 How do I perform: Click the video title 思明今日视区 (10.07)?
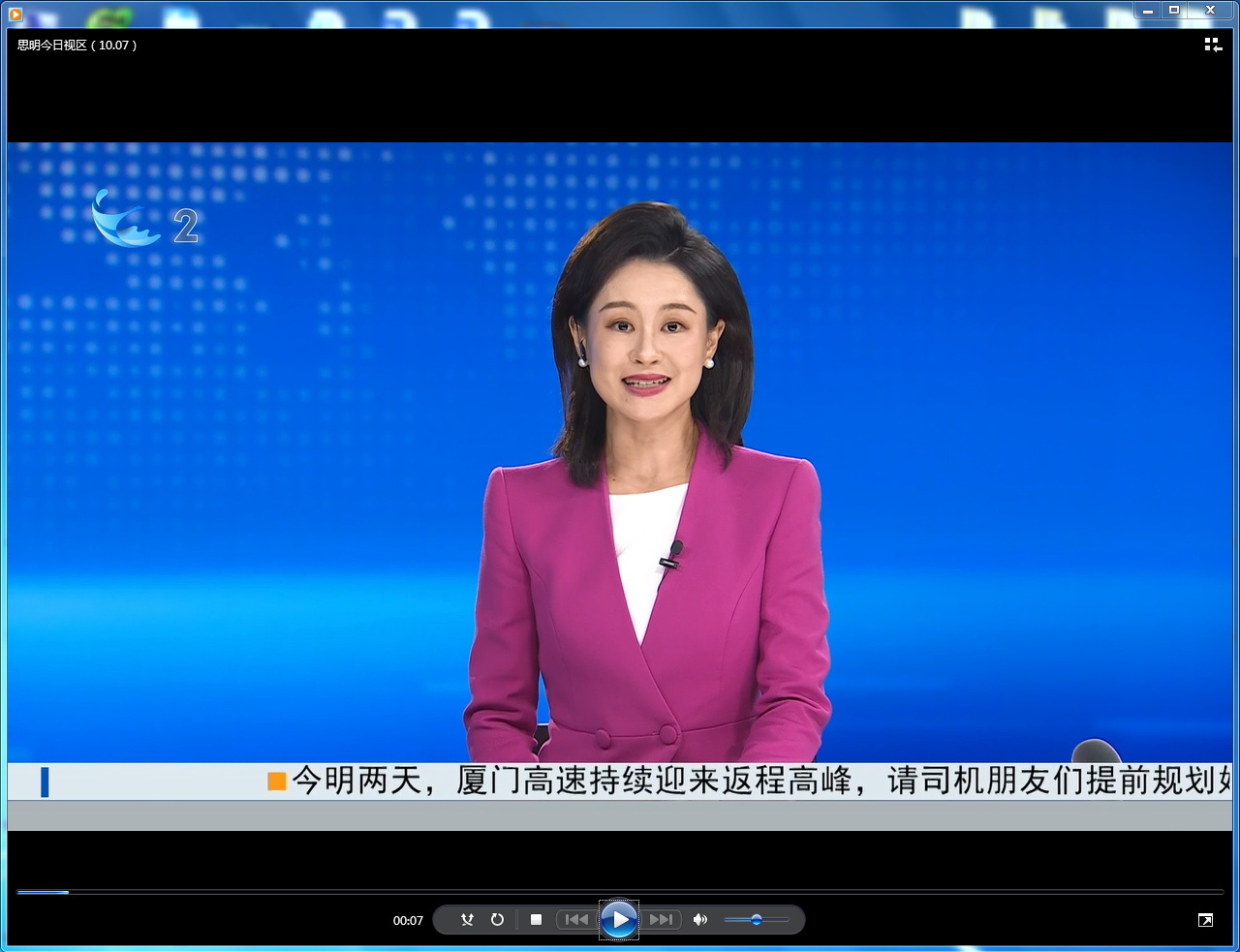click(x=77, y=46)
